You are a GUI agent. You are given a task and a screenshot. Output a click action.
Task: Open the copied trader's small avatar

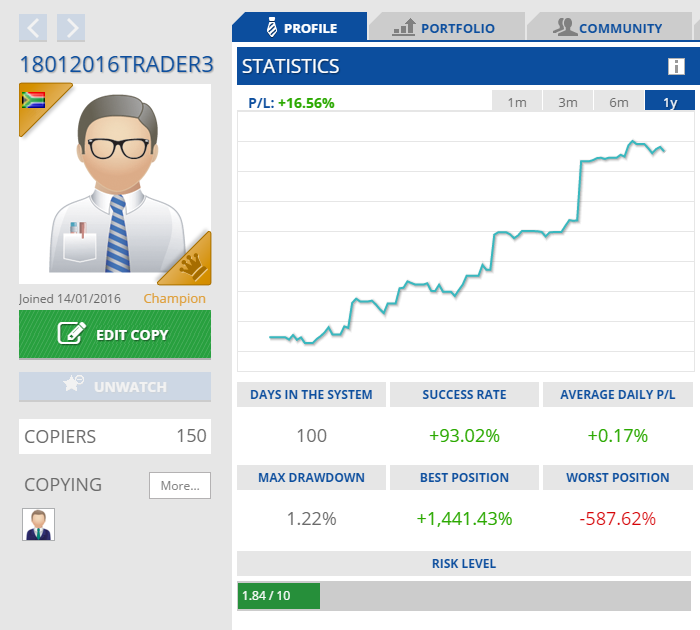tap(38, 524)
